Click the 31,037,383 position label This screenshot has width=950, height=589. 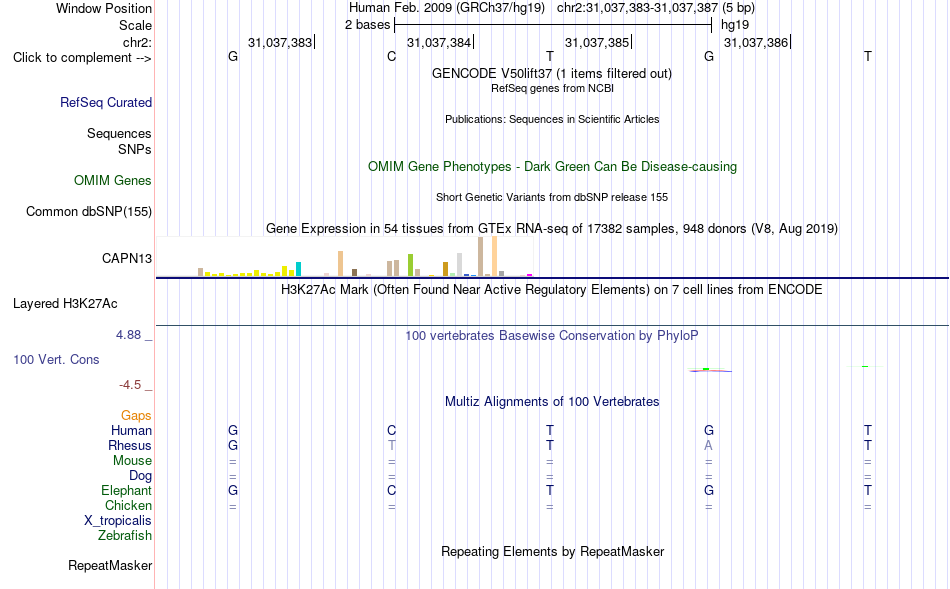point(280,42)
